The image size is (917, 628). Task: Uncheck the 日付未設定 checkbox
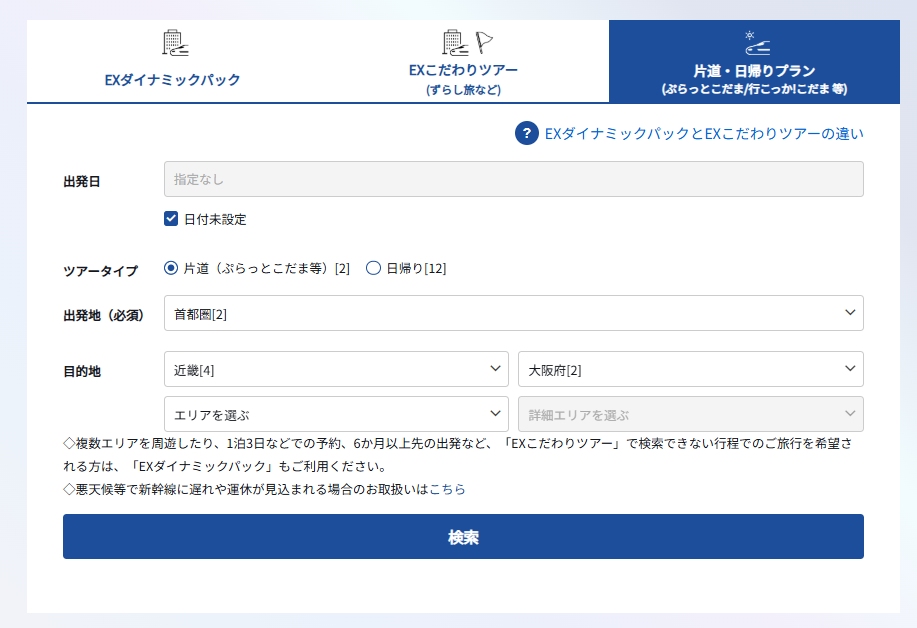pyautogui.click(x=171, y=219)
